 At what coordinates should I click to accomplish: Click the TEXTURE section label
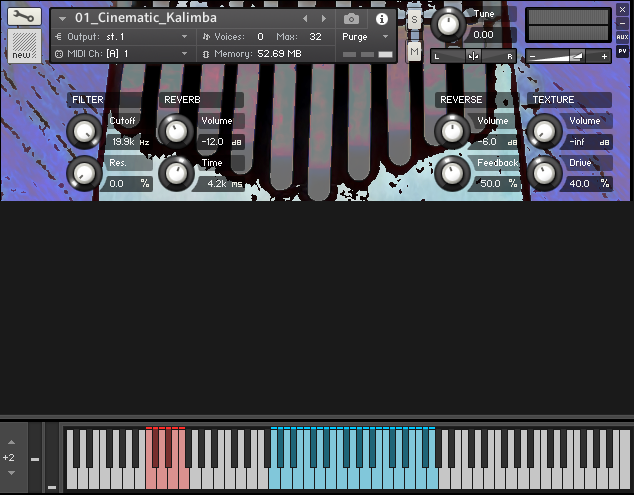554,100
